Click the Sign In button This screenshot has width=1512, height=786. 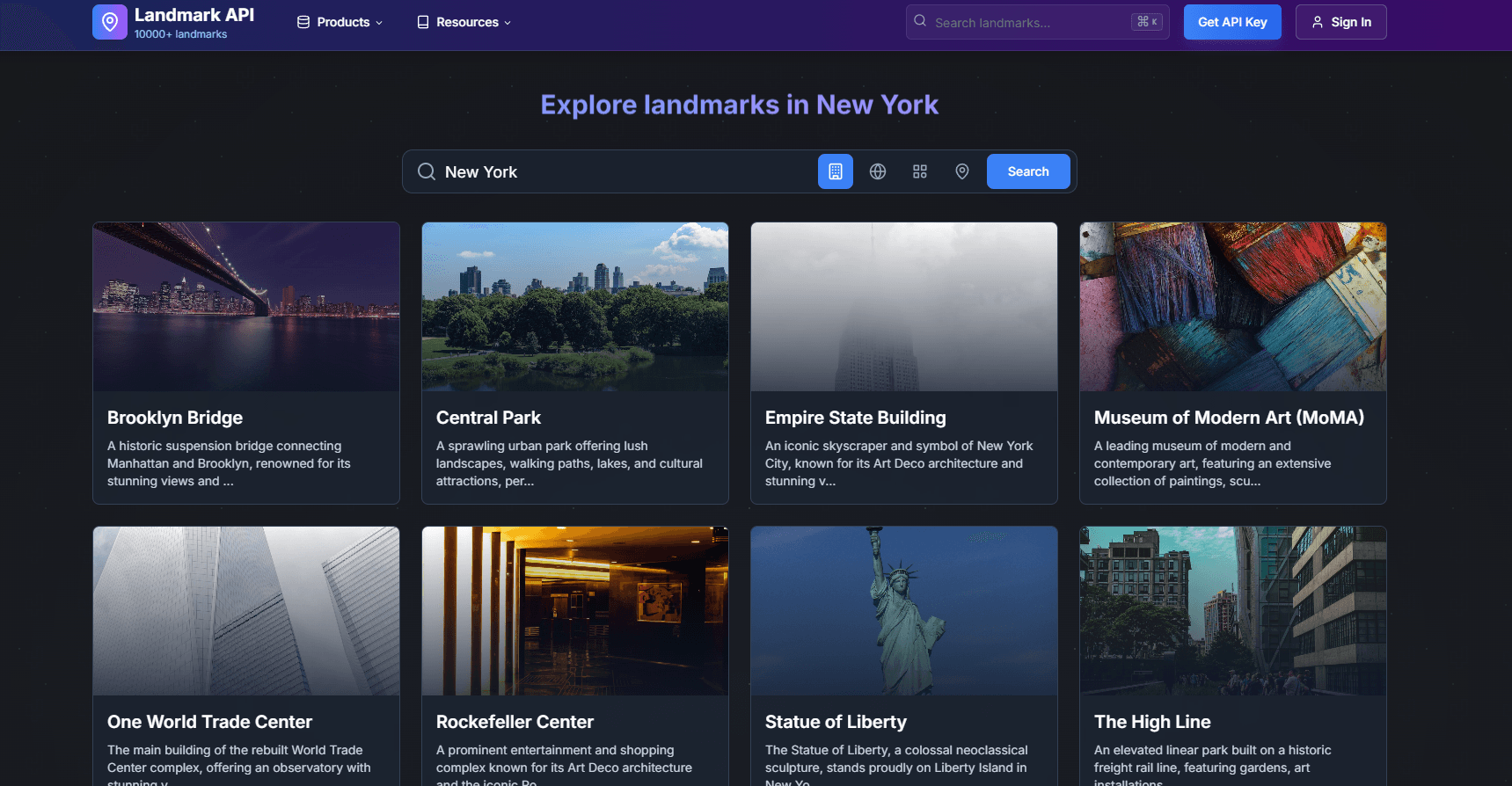point(1341,22)
